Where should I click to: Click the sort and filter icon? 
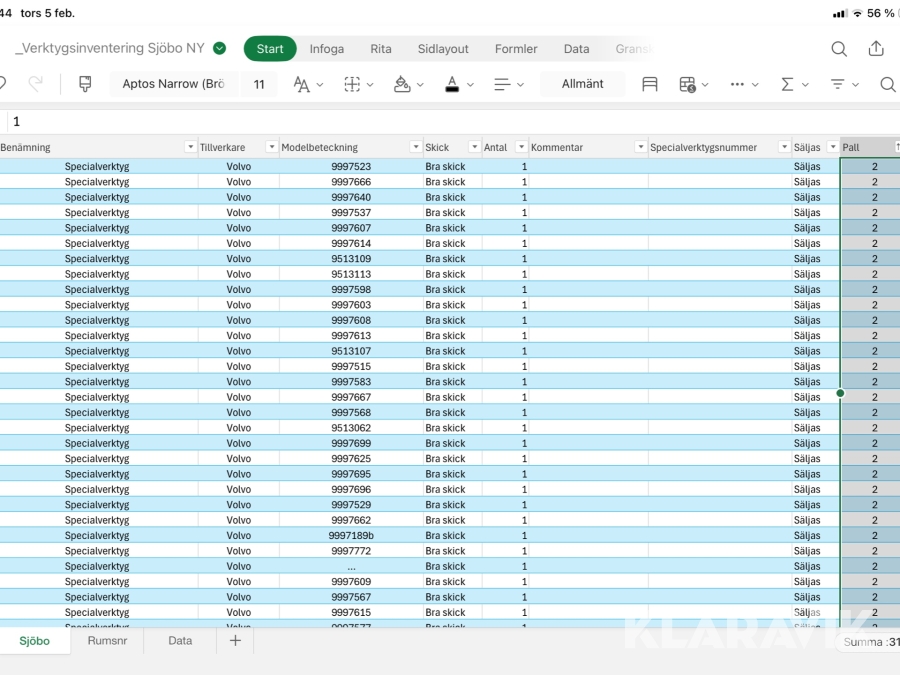(839, 84)
